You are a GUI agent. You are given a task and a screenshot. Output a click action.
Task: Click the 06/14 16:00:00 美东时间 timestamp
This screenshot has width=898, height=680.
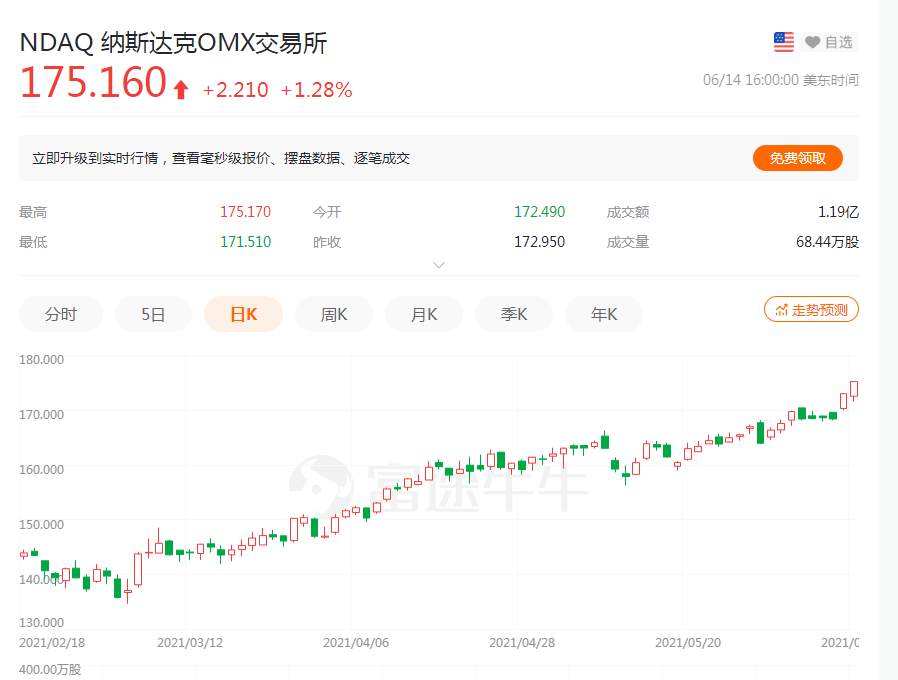point(781,80)
